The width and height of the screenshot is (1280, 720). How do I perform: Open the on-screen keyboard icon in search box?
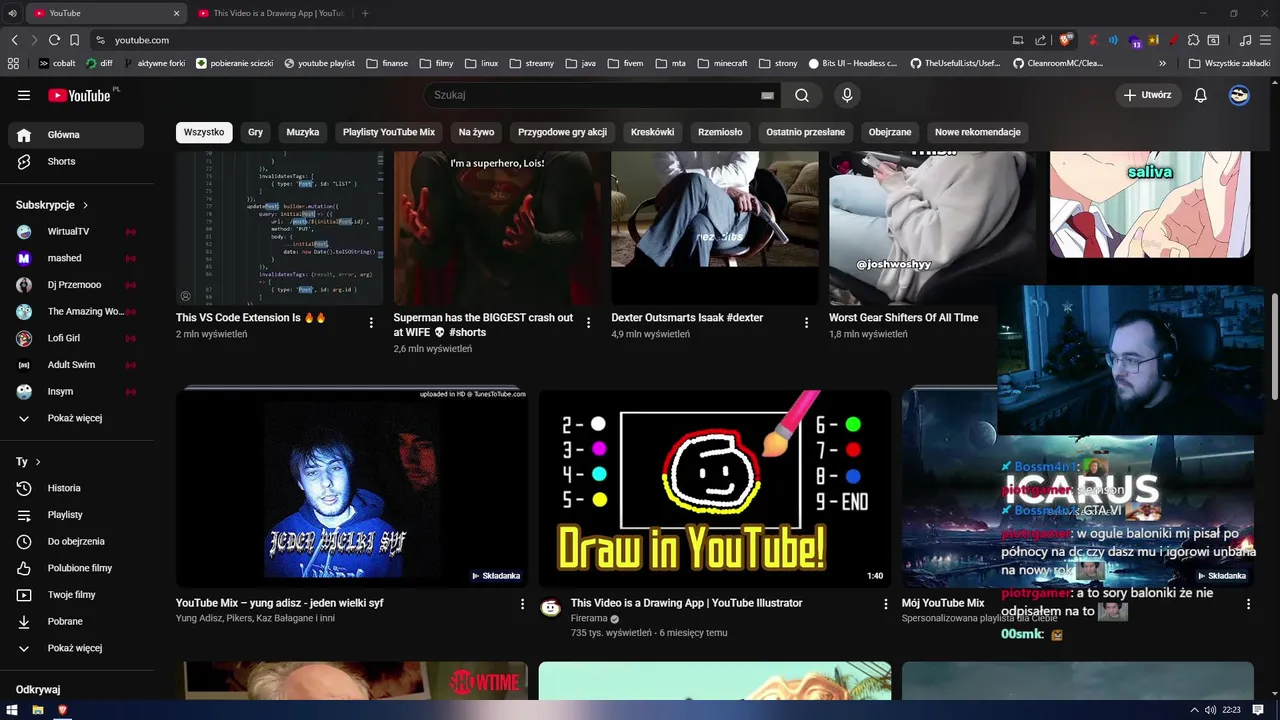click(767, 95)
